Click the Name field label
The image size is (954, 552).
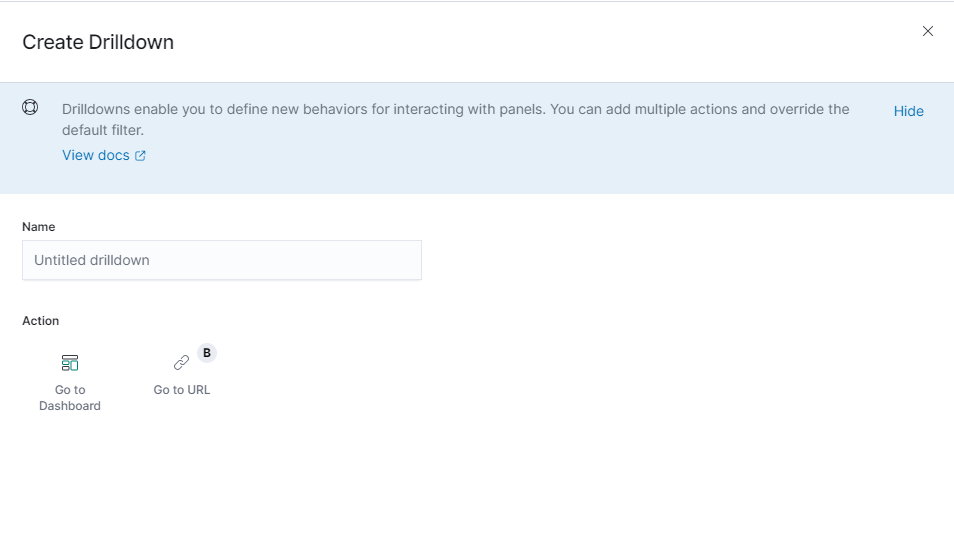pos(39,226)
